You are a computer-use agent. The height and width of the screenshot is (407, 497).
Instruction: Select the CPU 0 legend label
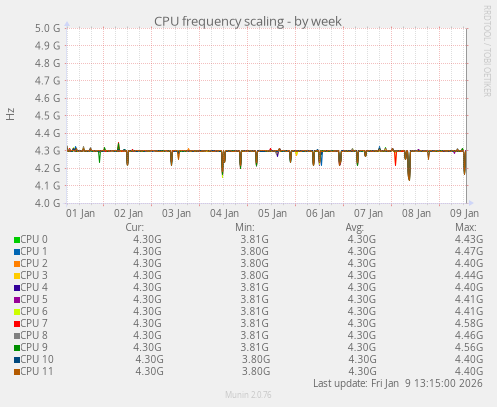tap(34, 239)
